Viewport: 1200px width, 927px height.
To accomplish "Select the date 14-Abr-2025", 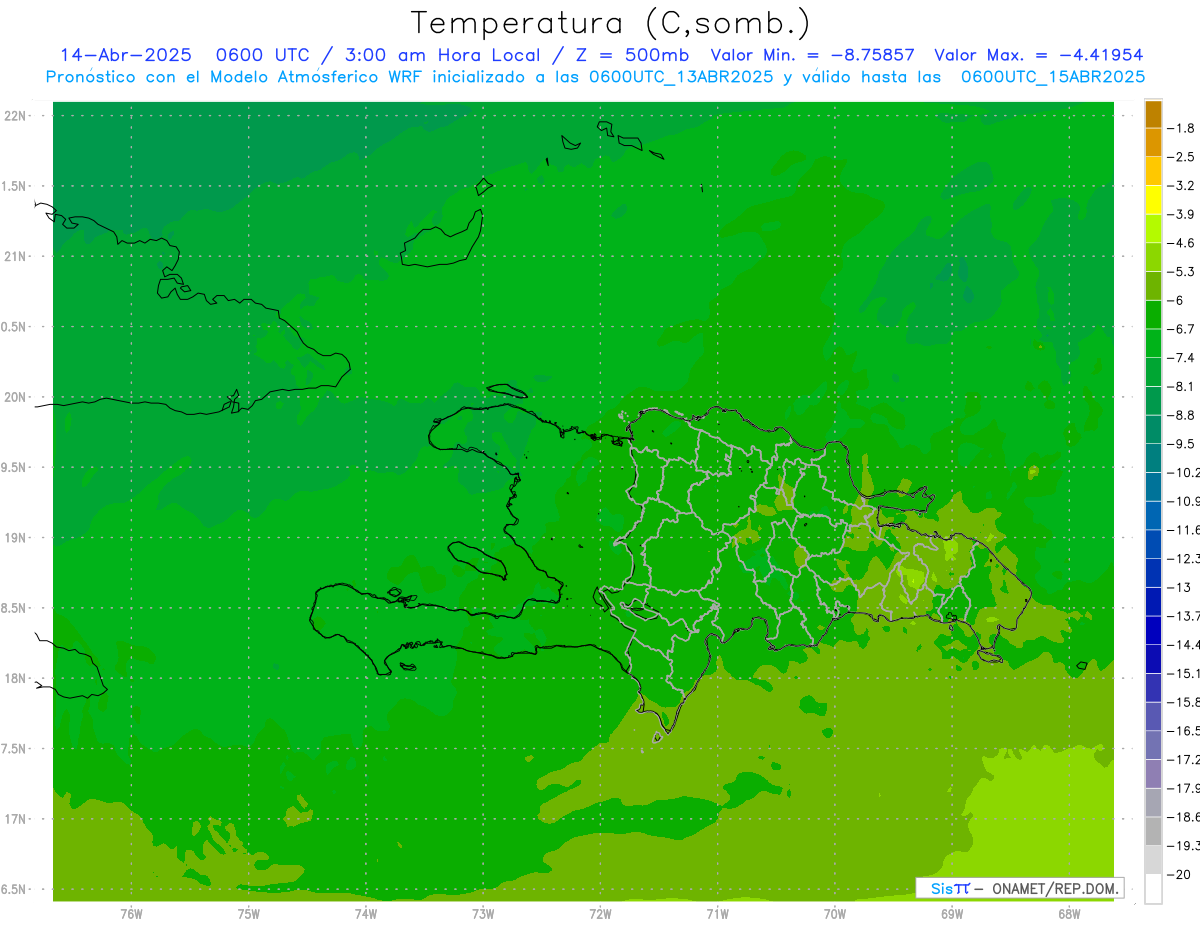I will click(126, 55).
